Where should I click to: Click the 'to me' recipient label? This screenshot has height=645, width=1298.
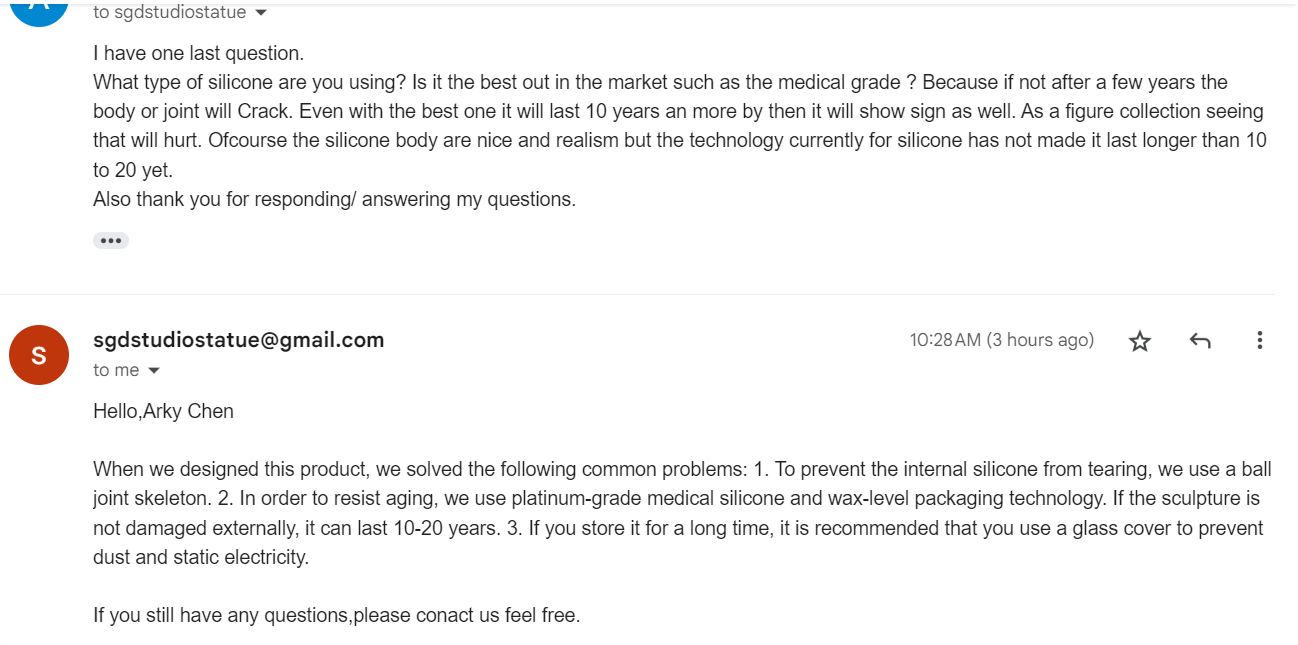tap(116, 370)
